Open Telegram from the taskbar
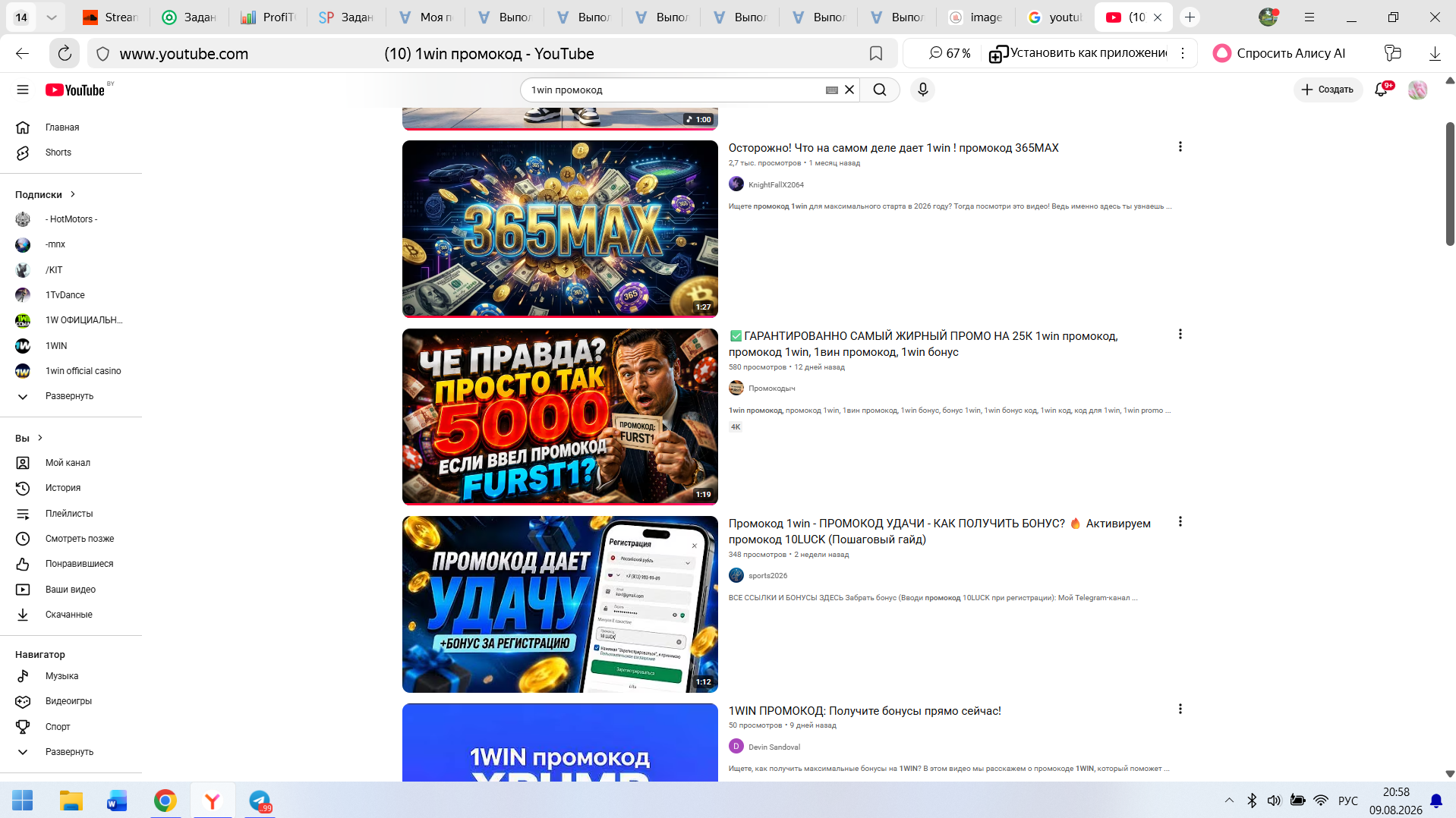Screen dimensions: 1456x818 pos(260,801)
